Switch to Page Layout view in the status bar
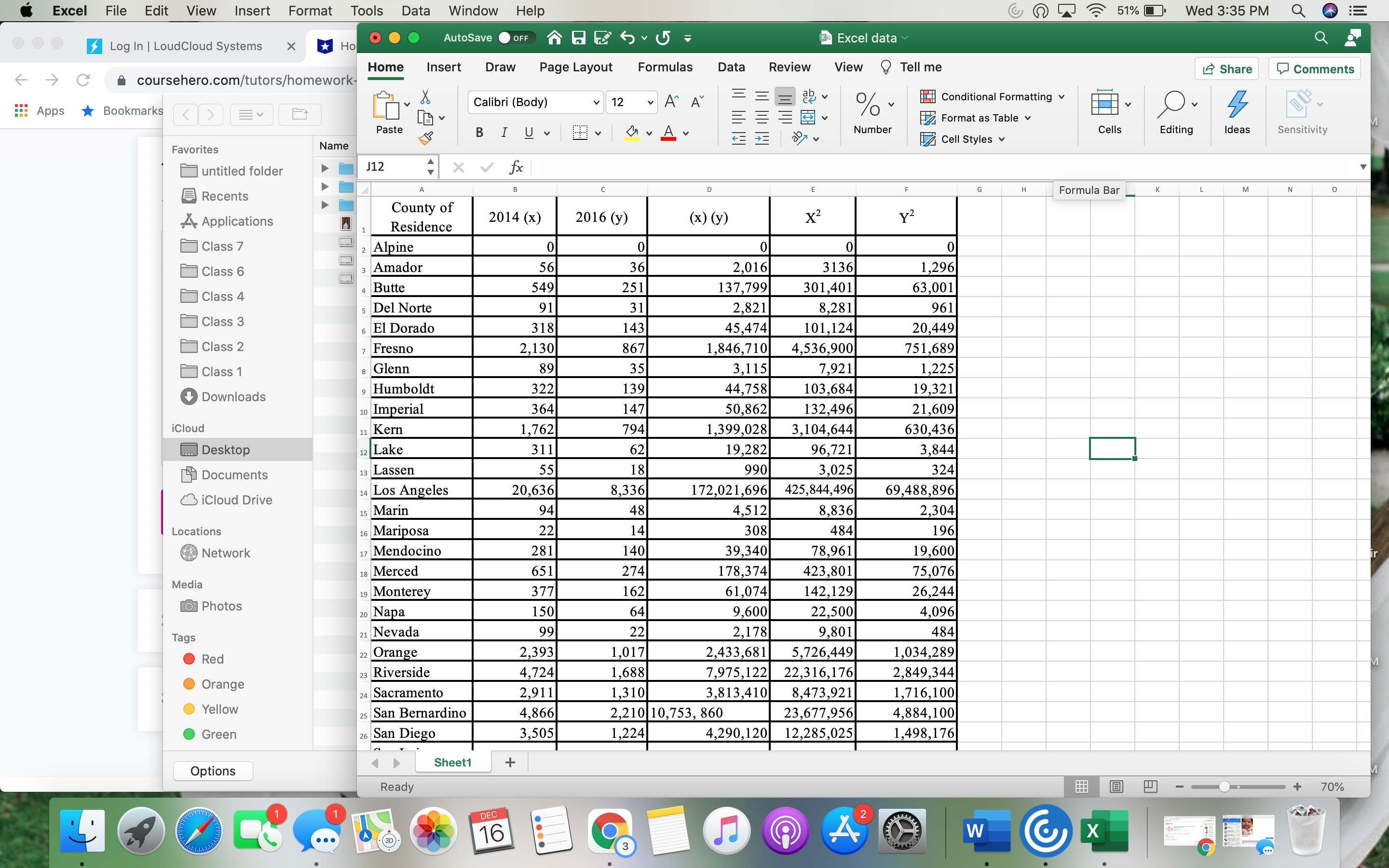Viewport: 1389px width, 868px height. [x=1116, y=787]
